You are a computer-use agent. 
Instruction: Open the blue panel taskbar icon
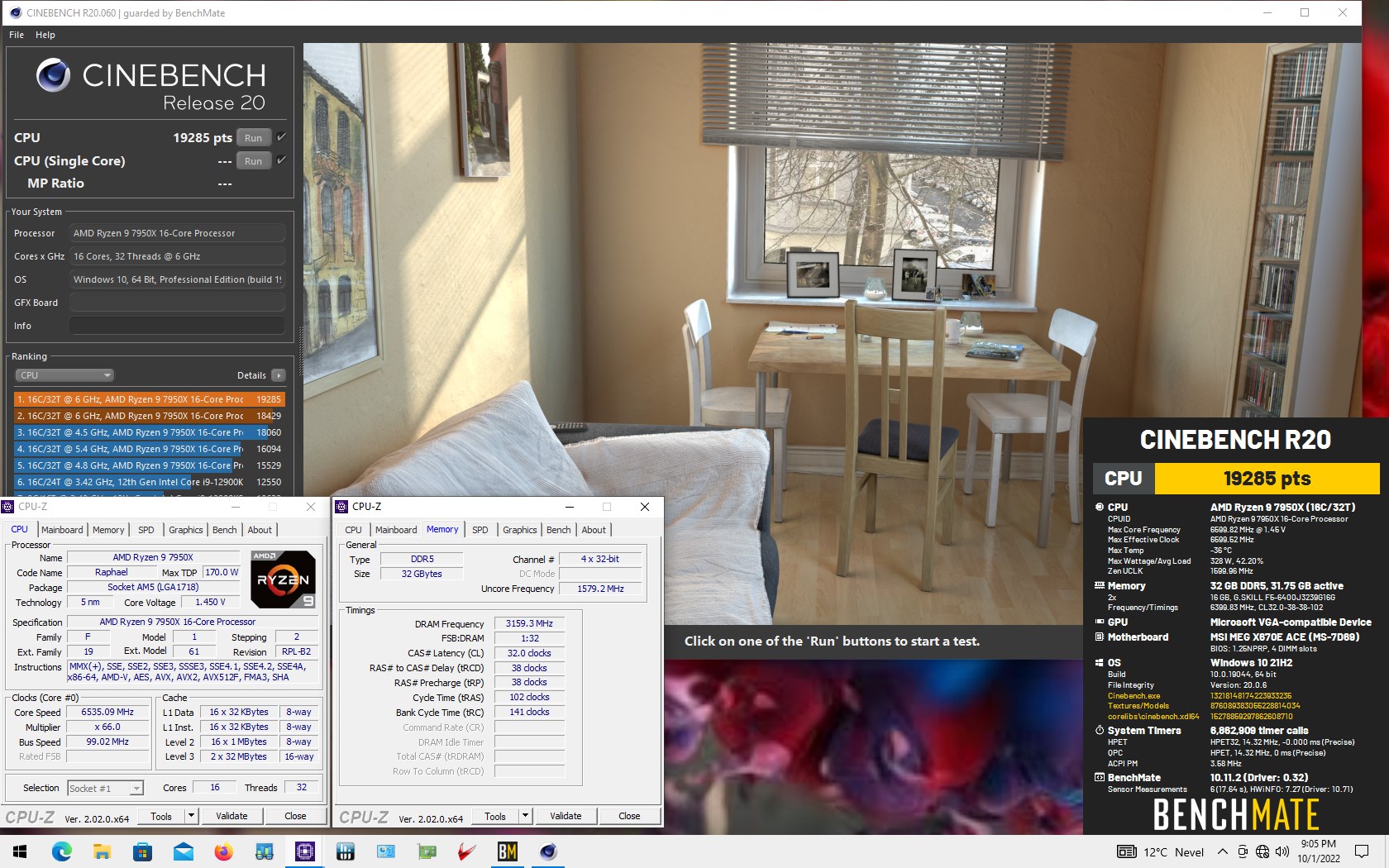(386, 851)
